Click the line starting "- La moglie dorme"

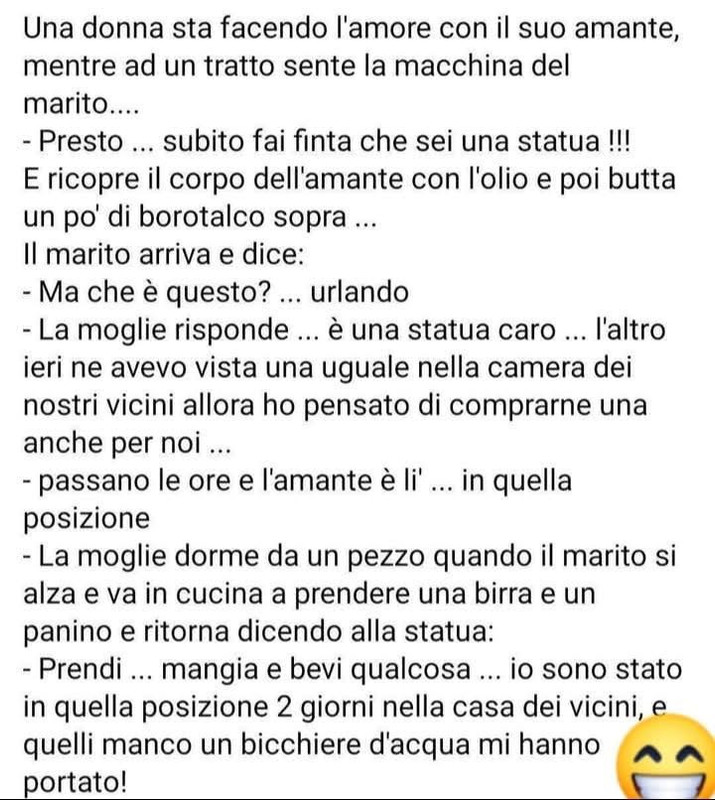point(350,556)
